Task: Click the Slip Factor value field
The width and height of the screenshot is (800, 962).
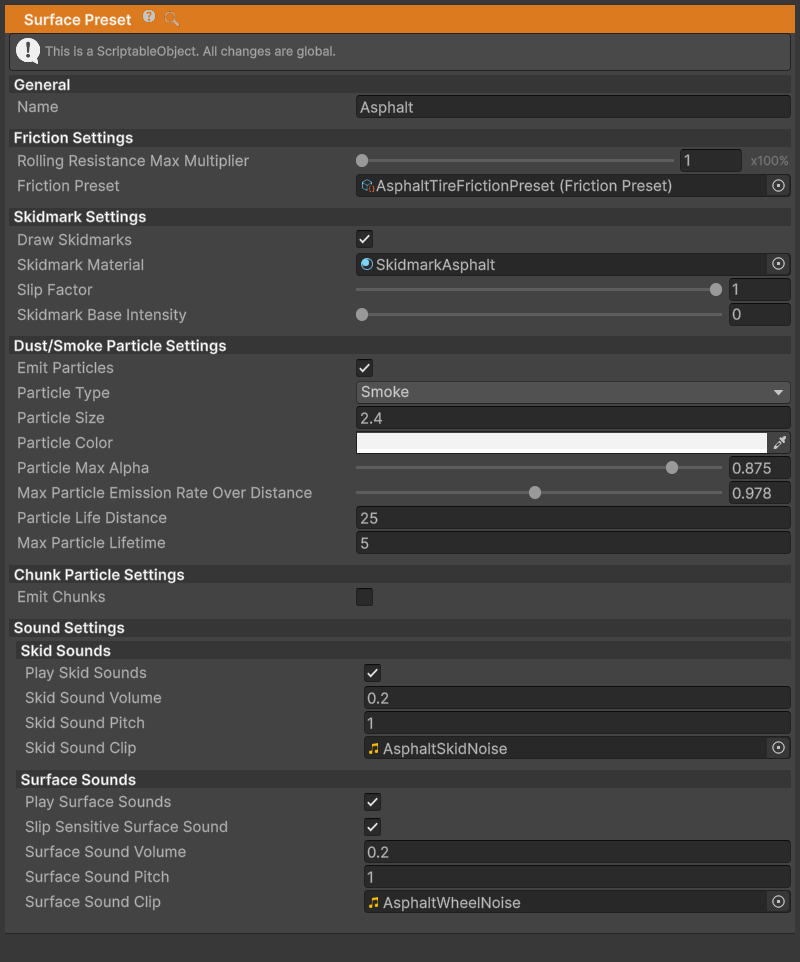Action: [x=760, y=290]
